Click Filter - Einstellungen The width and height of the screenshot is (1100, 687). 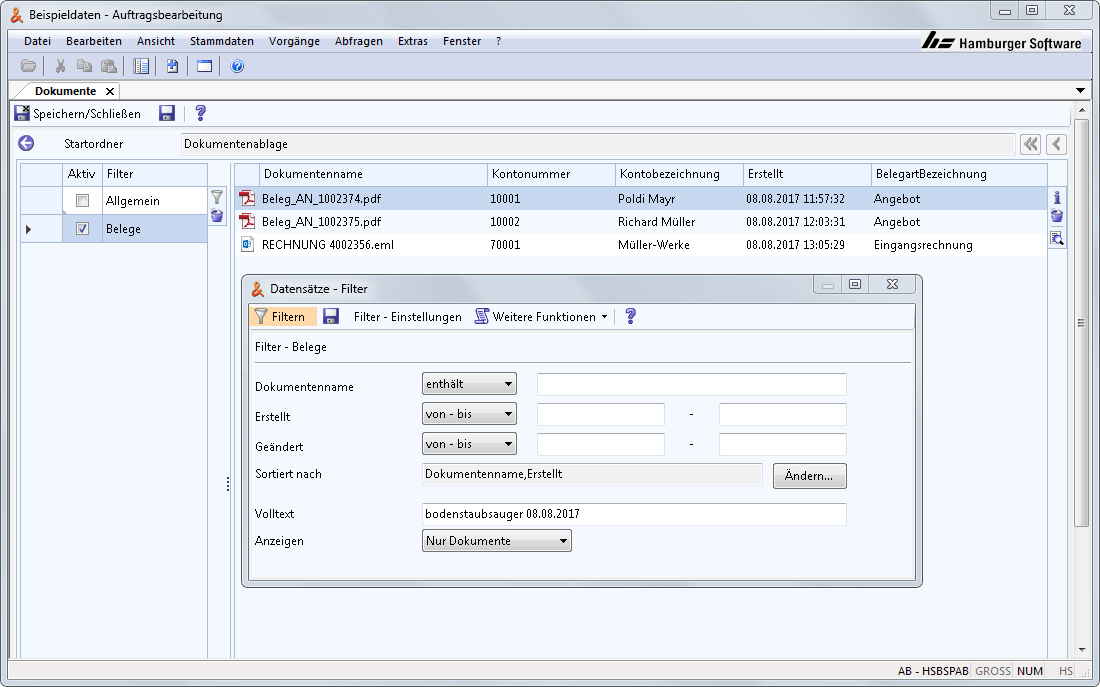pos(408,316)
